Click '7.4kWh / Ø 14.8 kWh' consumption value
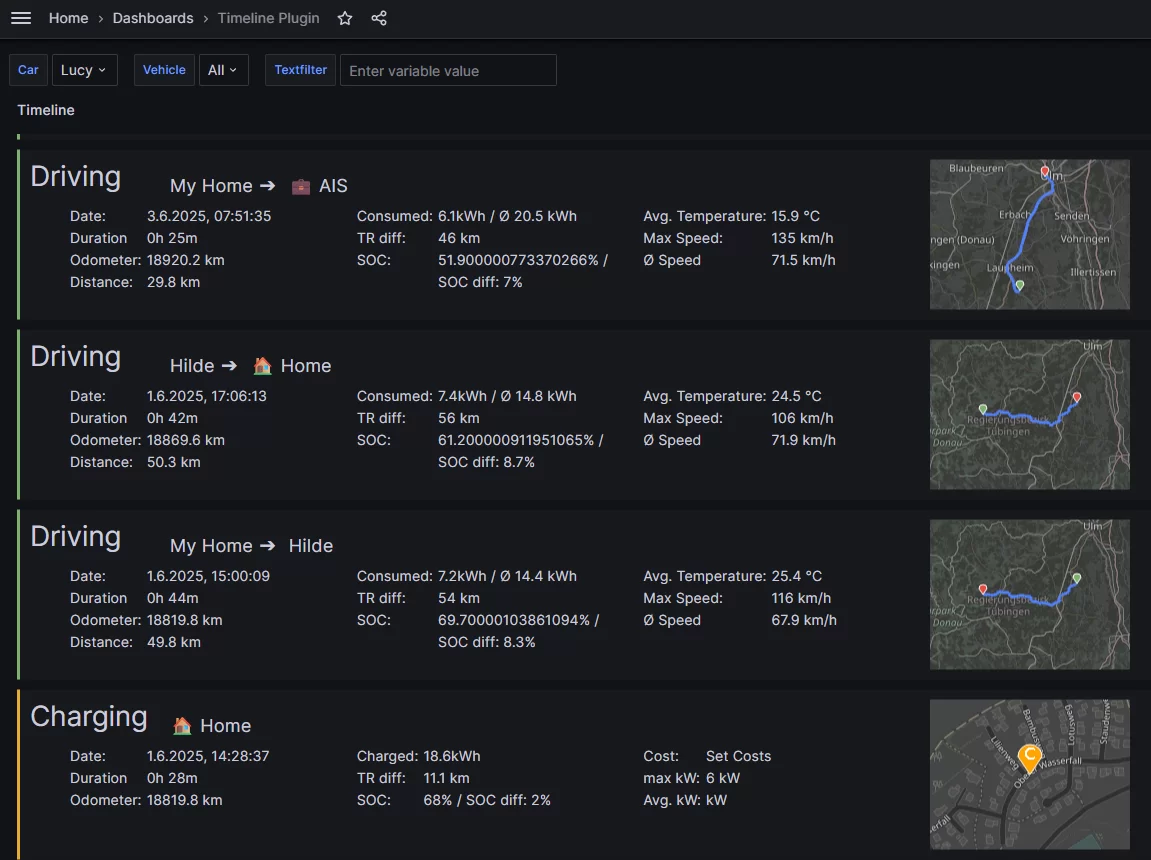The width and height of the screenshot is (1151, 860). (x=507, y=396)
